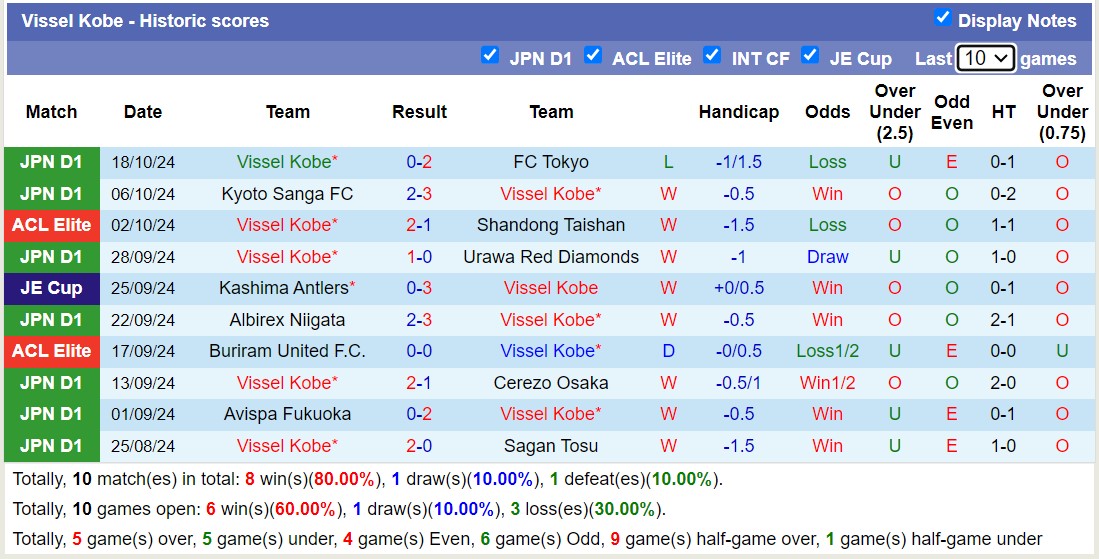Click Sagan Tosu team name
1099x559 pixels.
pos(551,446)
